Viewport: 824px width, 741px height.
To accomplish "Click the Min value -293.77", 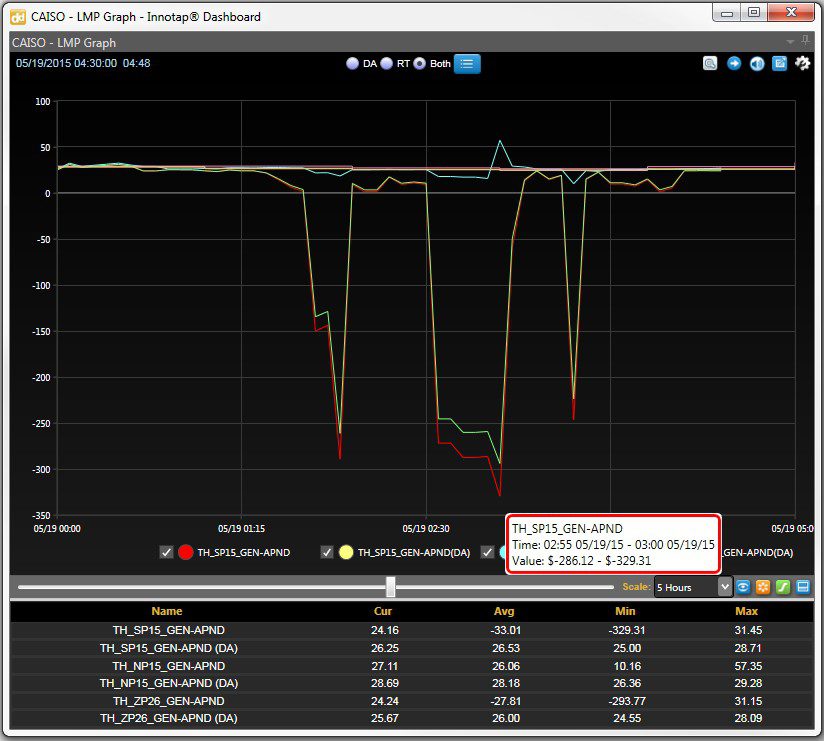I will pyautogui.click(x=627, y=701).
